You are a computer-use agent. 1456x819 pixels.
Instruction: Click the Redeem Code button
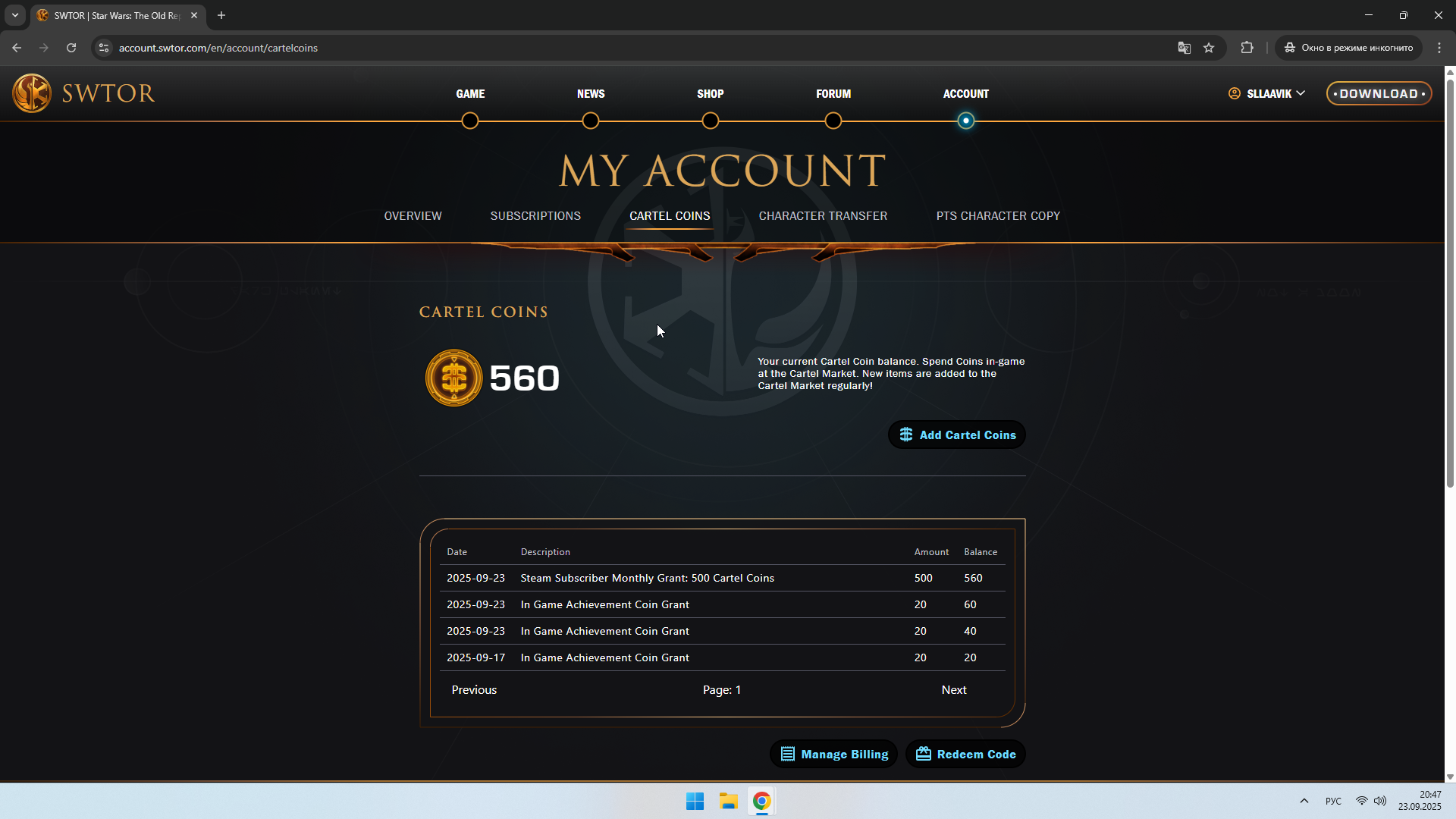tap(965, 754)
